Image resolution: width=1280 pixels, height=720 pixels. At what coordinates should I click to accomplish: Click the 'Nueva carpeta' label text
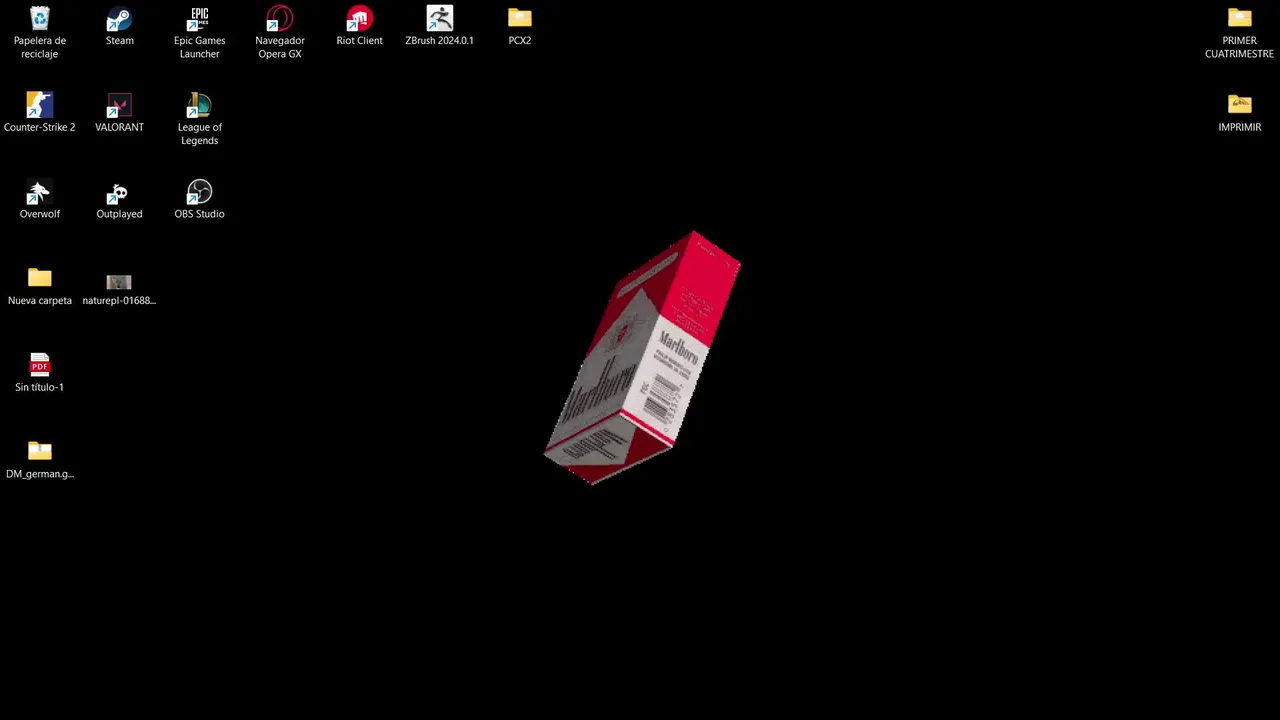tap(39, 301)
